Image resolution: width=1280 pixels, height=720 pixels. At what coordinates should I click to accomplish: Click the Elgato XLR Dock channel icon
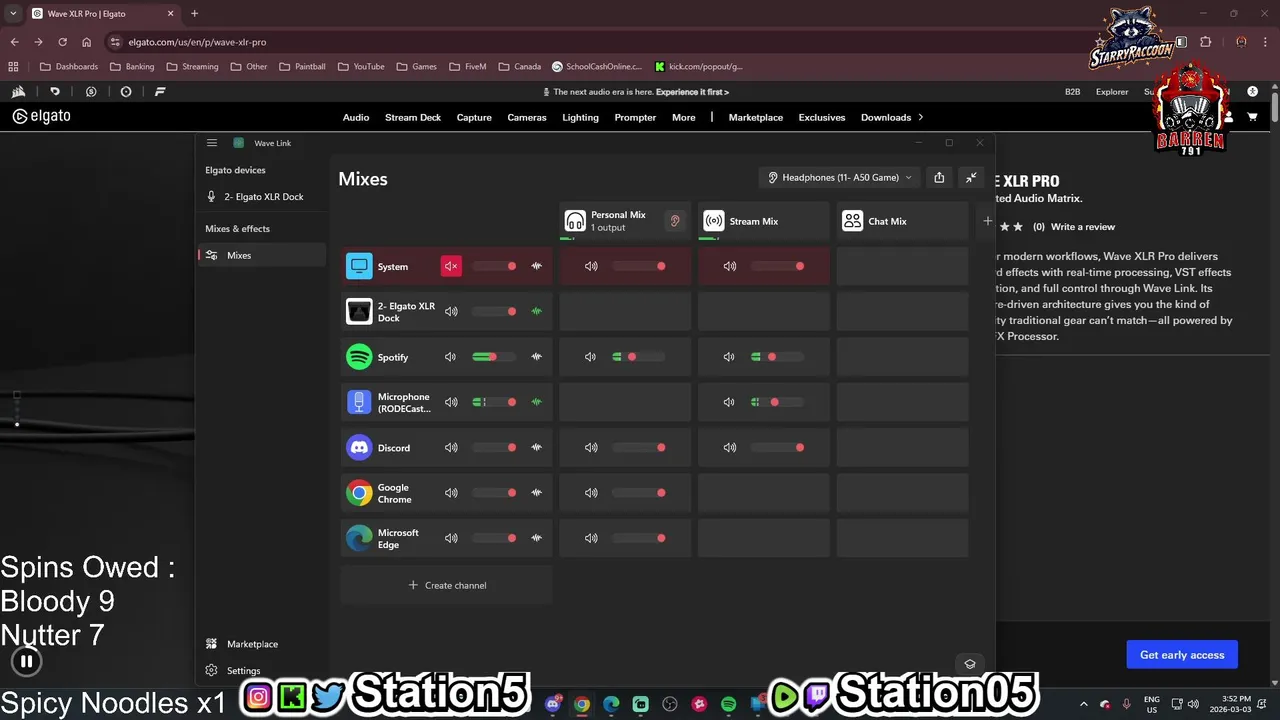pos(359,311)
